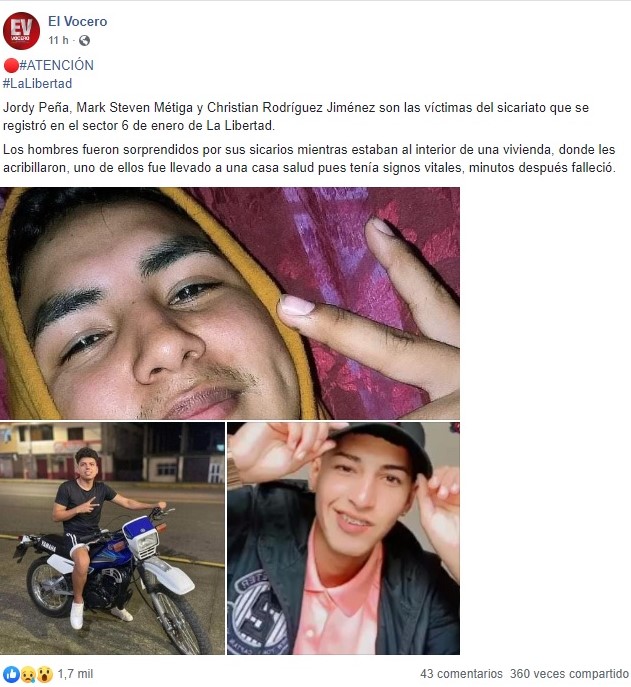Open the #ATENCIÓN hashtag

(56, 65)
